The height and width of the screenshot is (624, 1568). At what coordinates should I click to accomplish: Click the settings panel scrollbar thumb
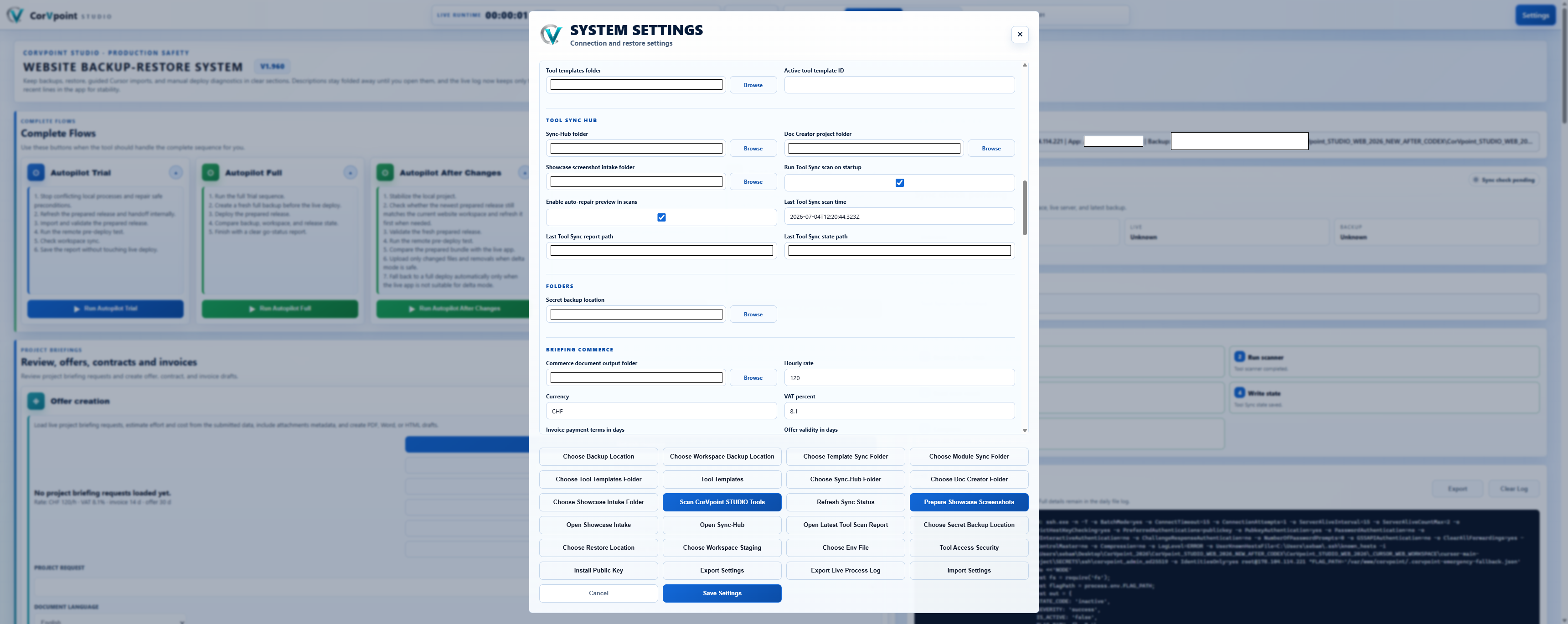[1024, 207]
